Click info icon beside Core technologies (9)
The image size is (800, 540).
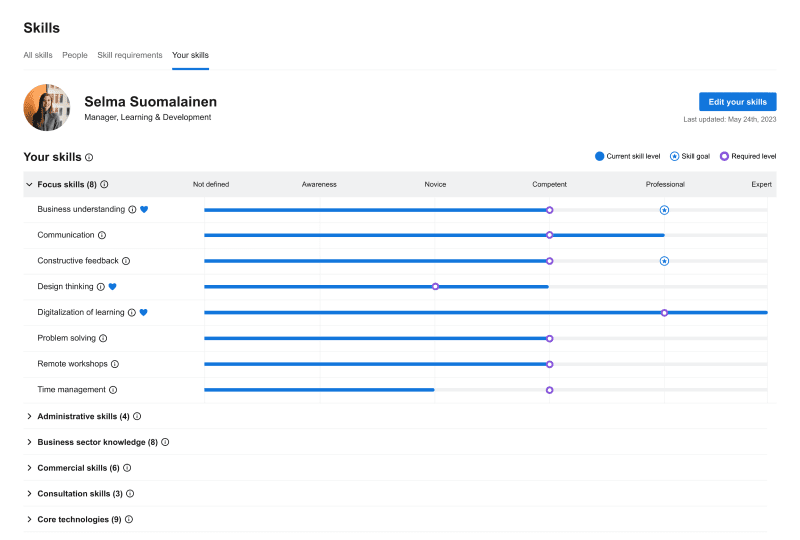click(129, 519)
